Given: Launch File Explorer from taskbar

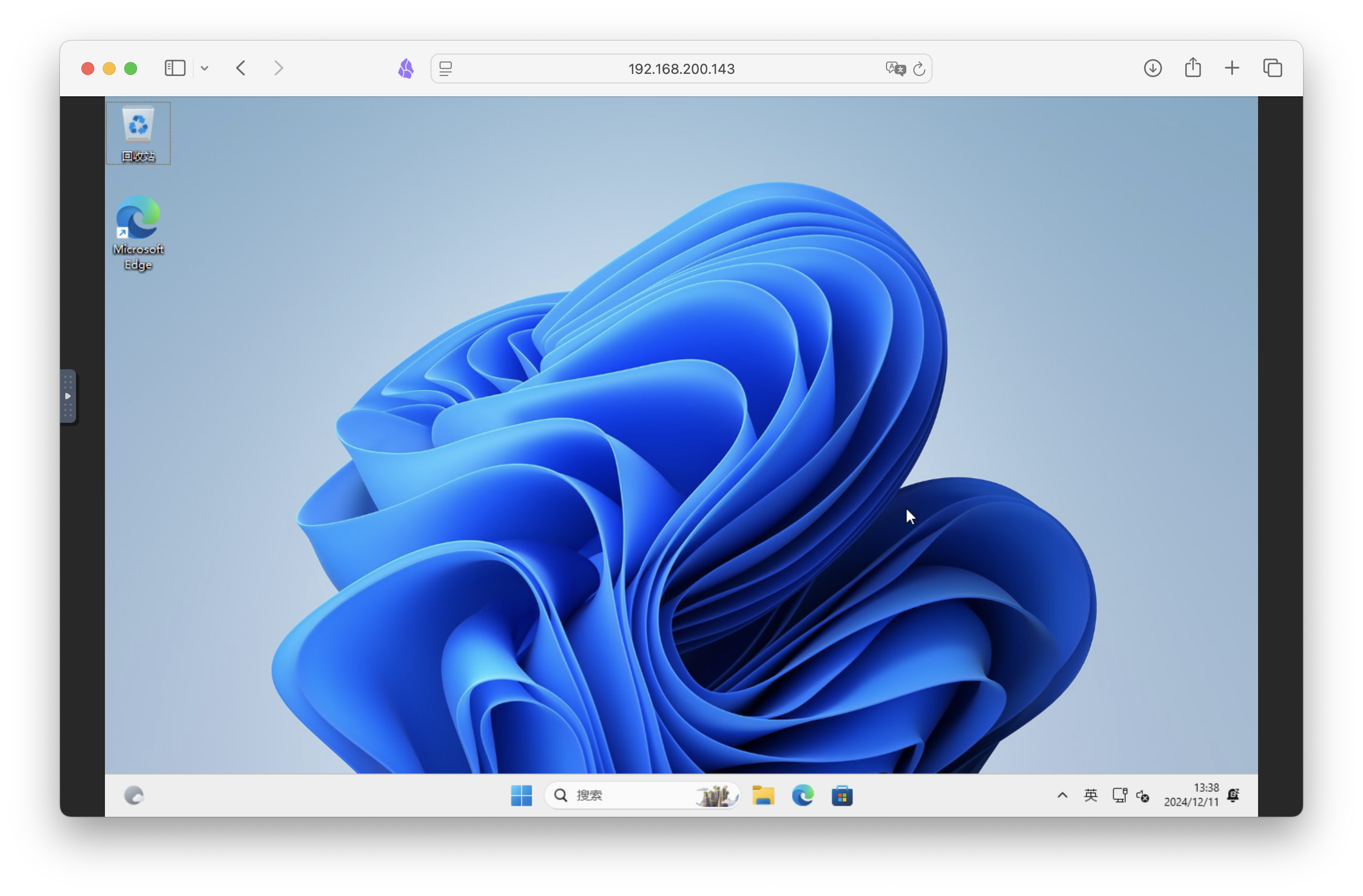Looking at the screenshot, I should pyautogui.click(x=763, y=795).
